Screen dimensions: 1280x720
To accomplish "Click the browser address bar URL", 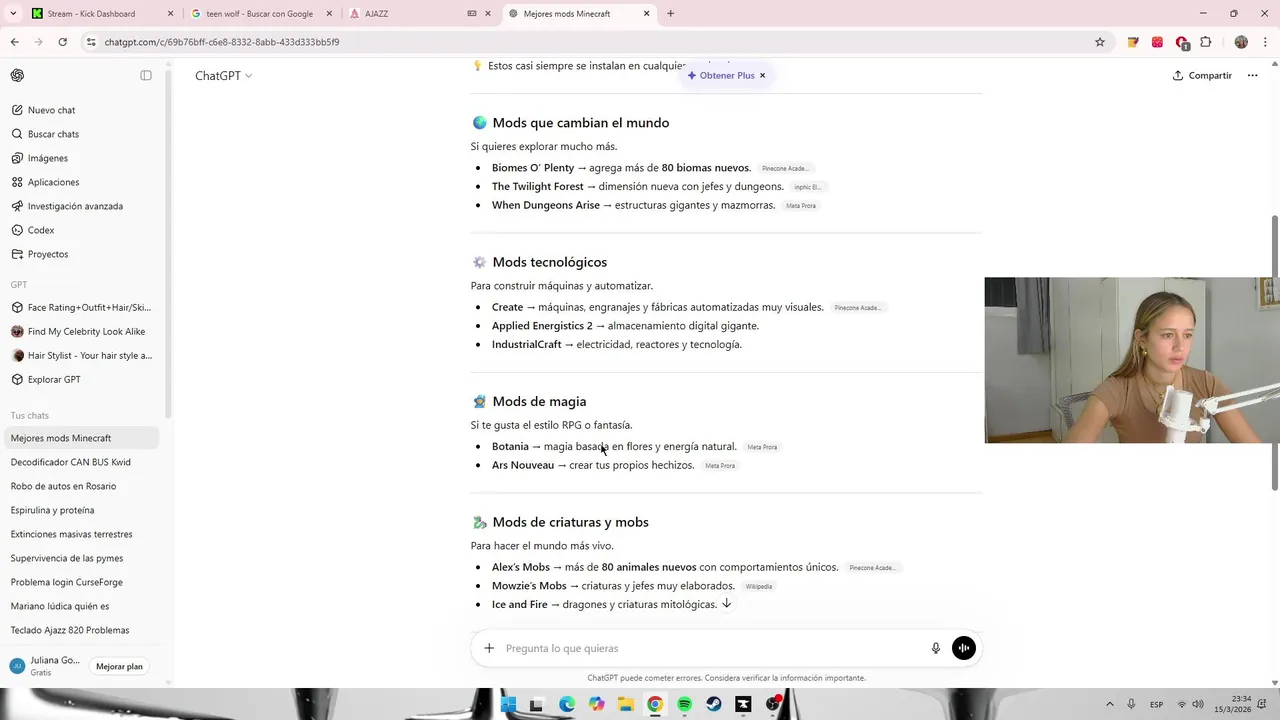I will coord(222,42).
